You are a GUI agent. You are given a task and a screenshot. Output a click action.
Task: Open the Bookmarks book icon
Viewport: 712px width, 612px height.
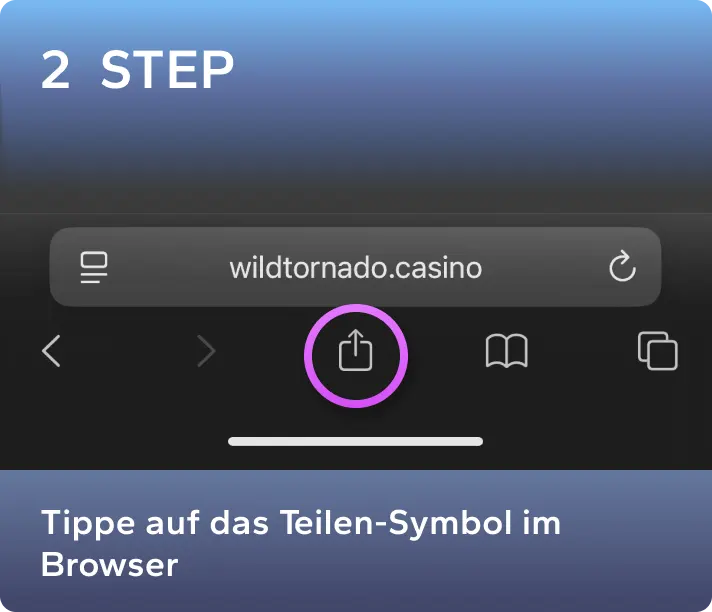[506, 350]
